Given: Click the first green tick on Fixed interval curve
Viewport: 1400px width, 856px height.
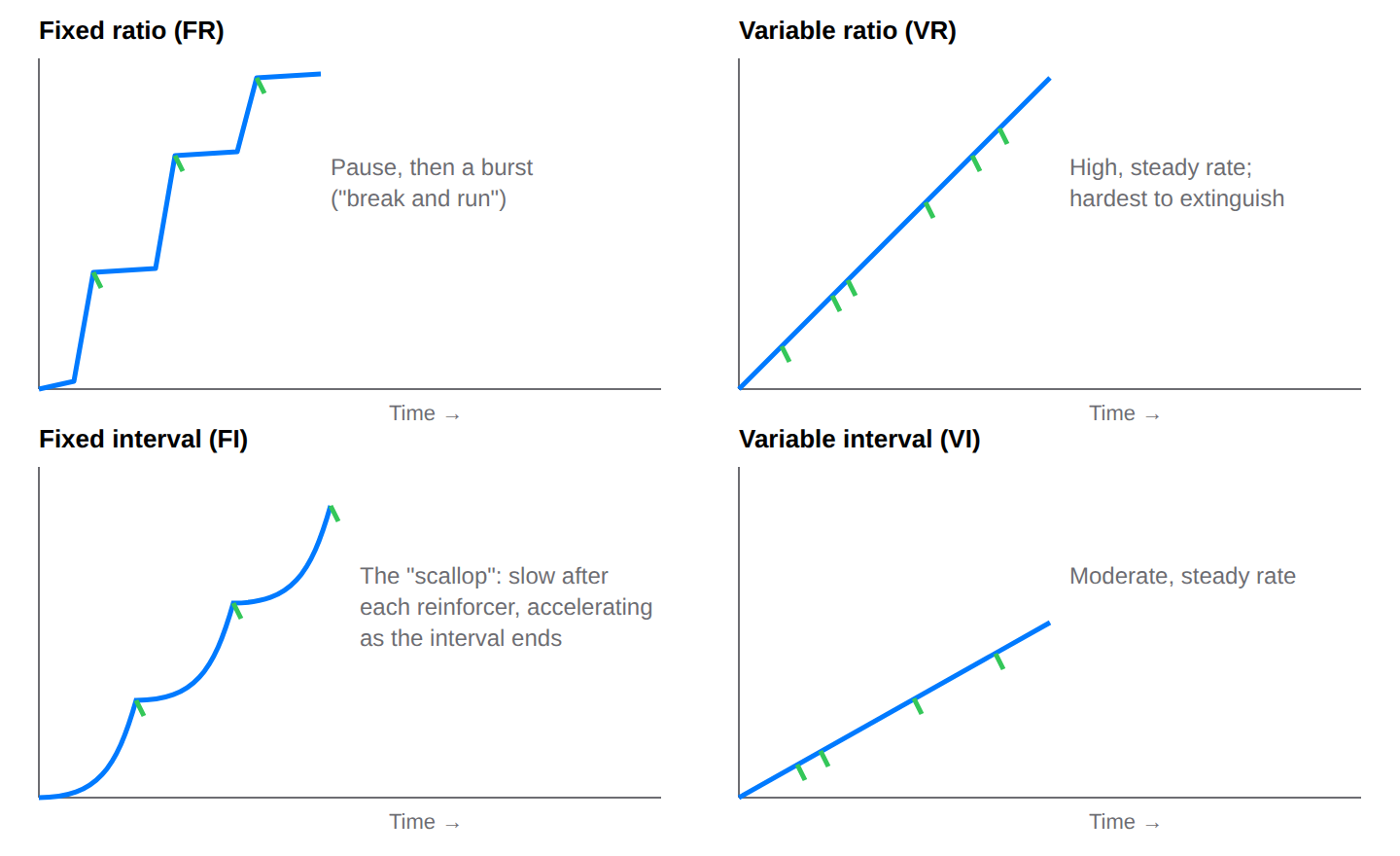Looking at the screenshot, I should (x=140, y=707).
